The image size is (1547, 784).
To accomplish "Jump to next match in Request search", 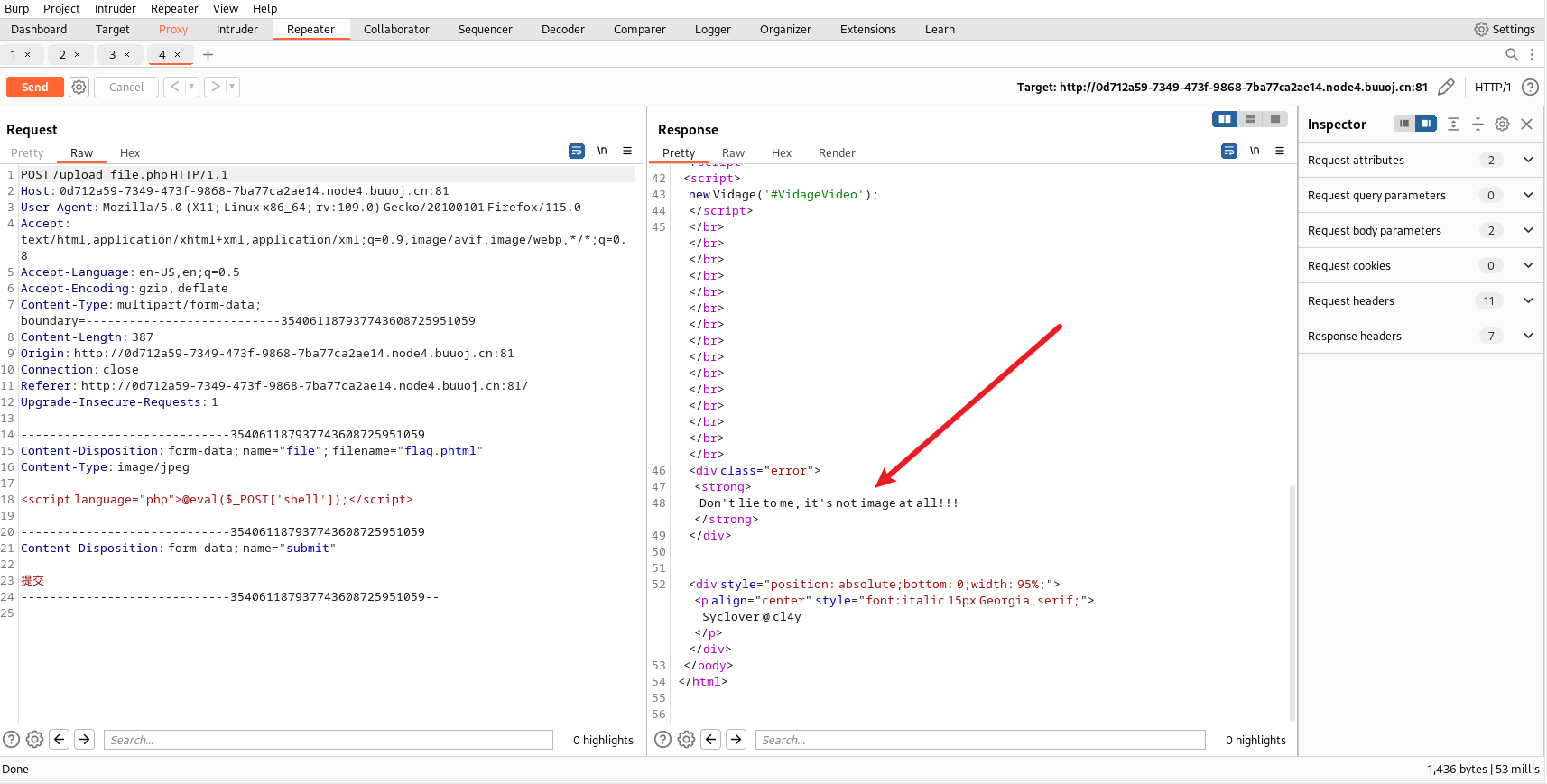I will [85, 740].
